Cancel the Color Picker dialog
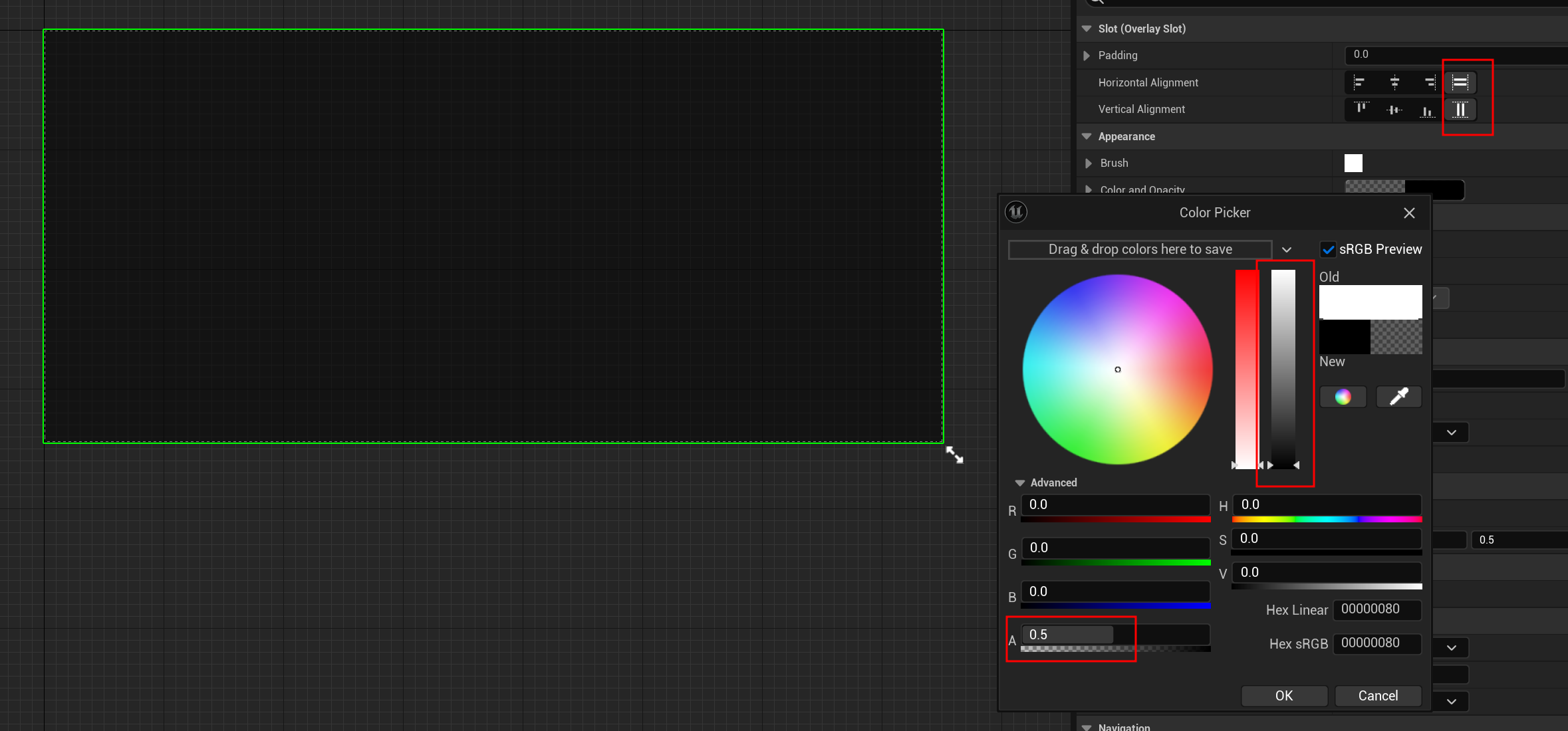 pyautogui.click(x=1378, y=696)
